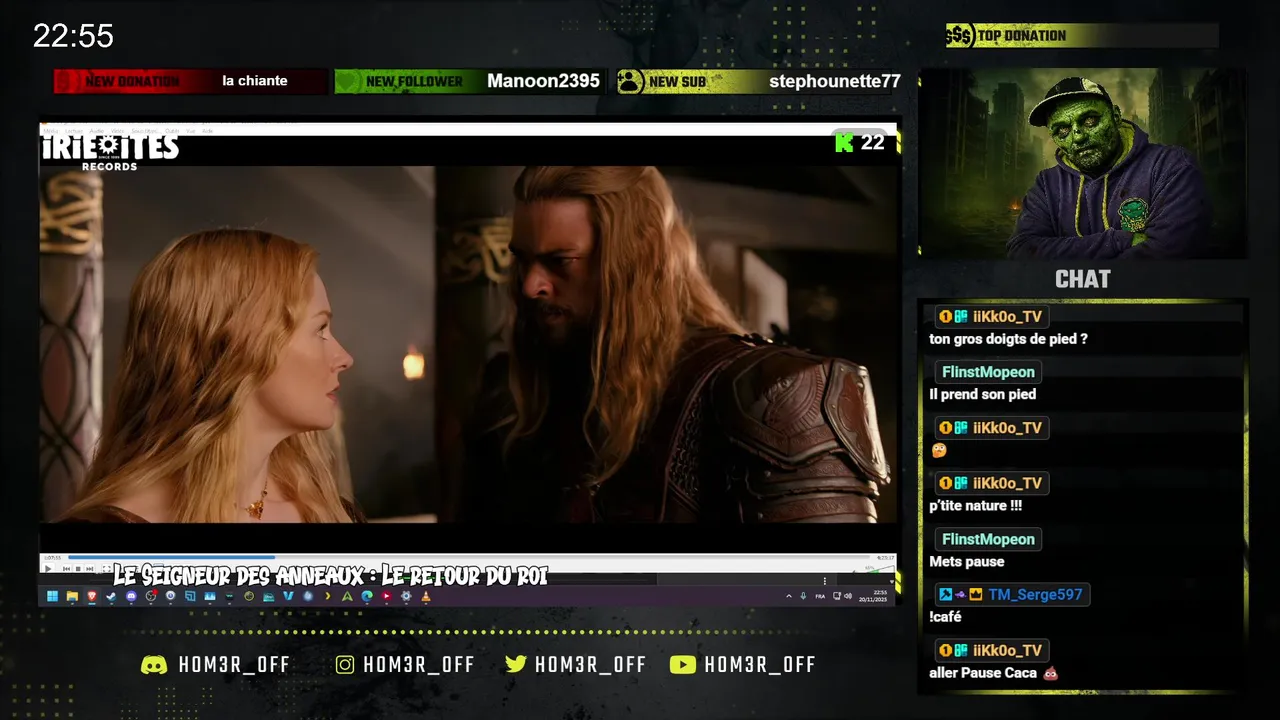
Task: Select follower name Manoon2395
Action: 543,81
